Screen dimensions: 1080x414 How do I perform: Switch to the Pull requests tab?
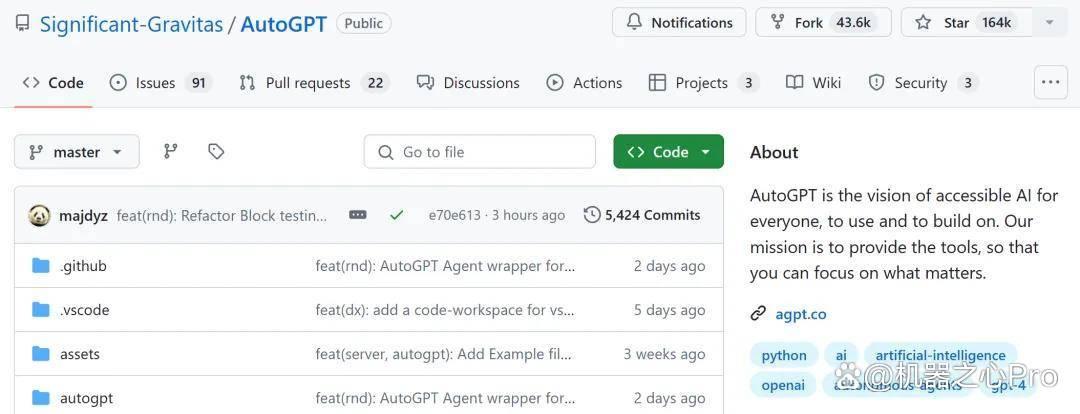(314, 83)
